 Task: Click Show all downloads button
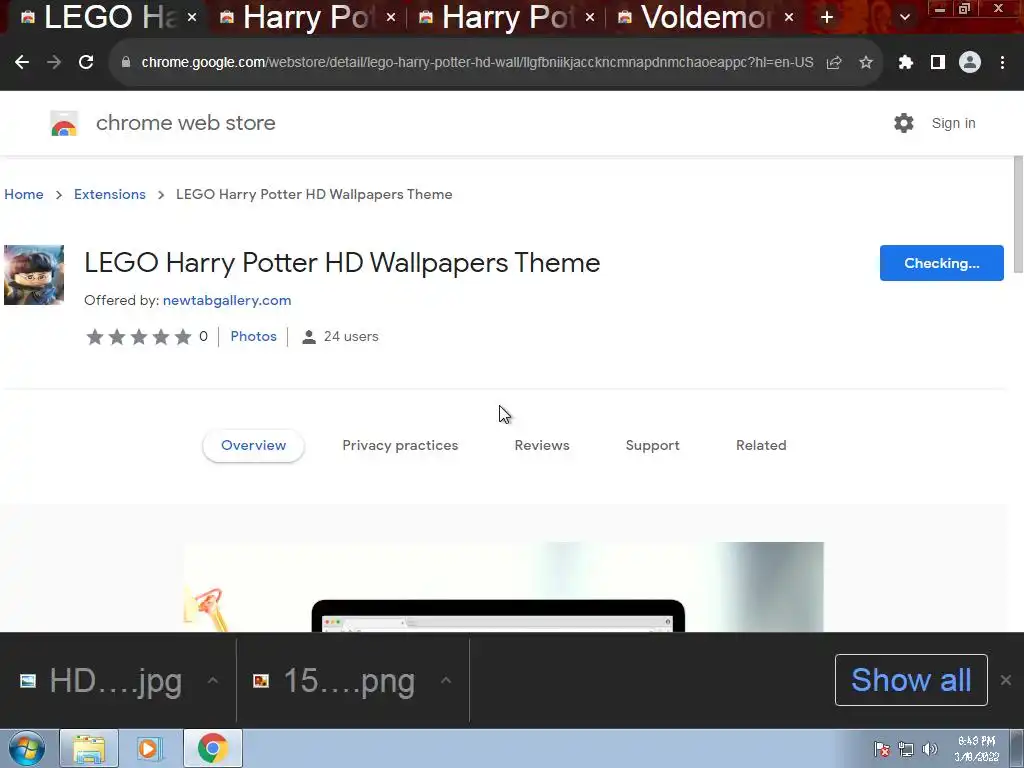click(911, 680)
